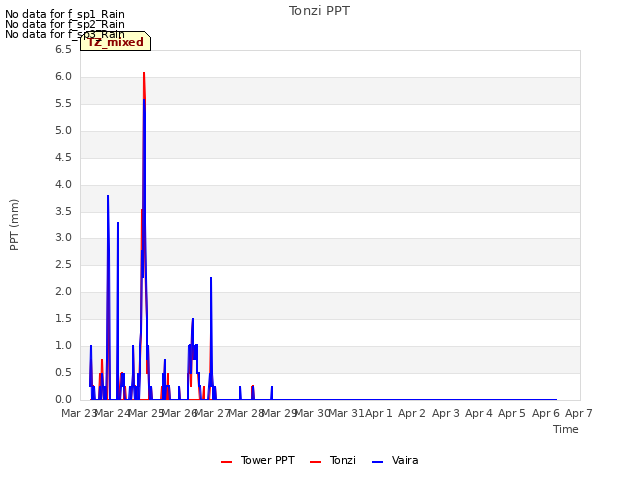
Task: Click the Apr 7 x-axis tick label
Action: pos(579,413)
